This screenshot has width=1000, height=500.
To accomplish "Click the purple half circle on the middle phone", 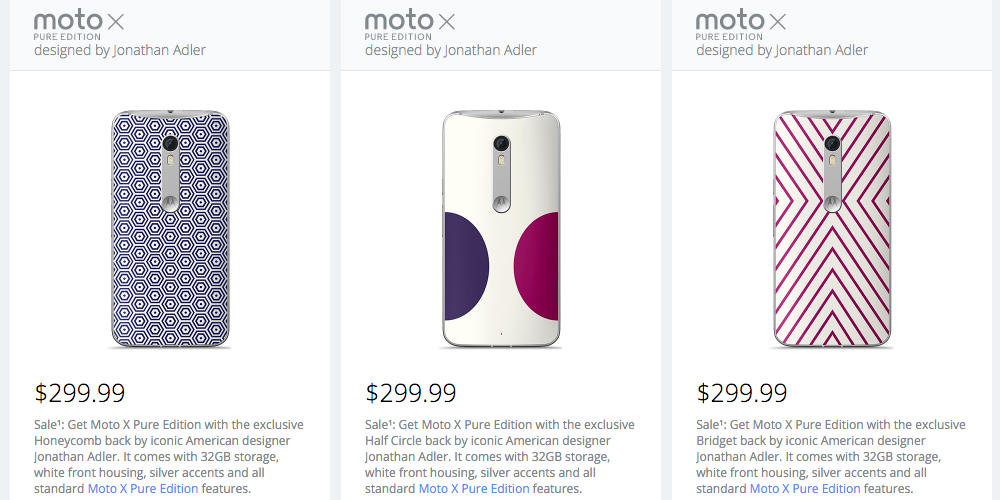I will 465,265.
